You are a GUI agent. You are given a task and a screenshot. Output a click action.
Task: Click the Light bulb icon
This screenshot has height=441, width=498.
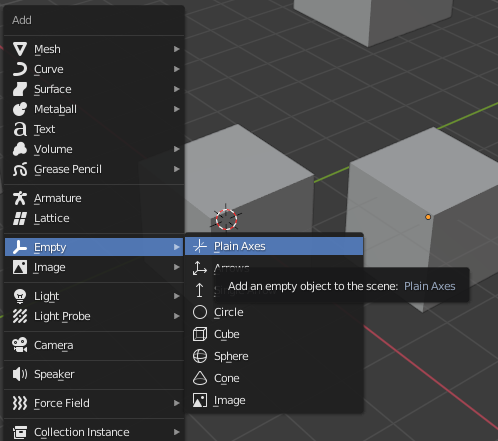coord(20,296)
